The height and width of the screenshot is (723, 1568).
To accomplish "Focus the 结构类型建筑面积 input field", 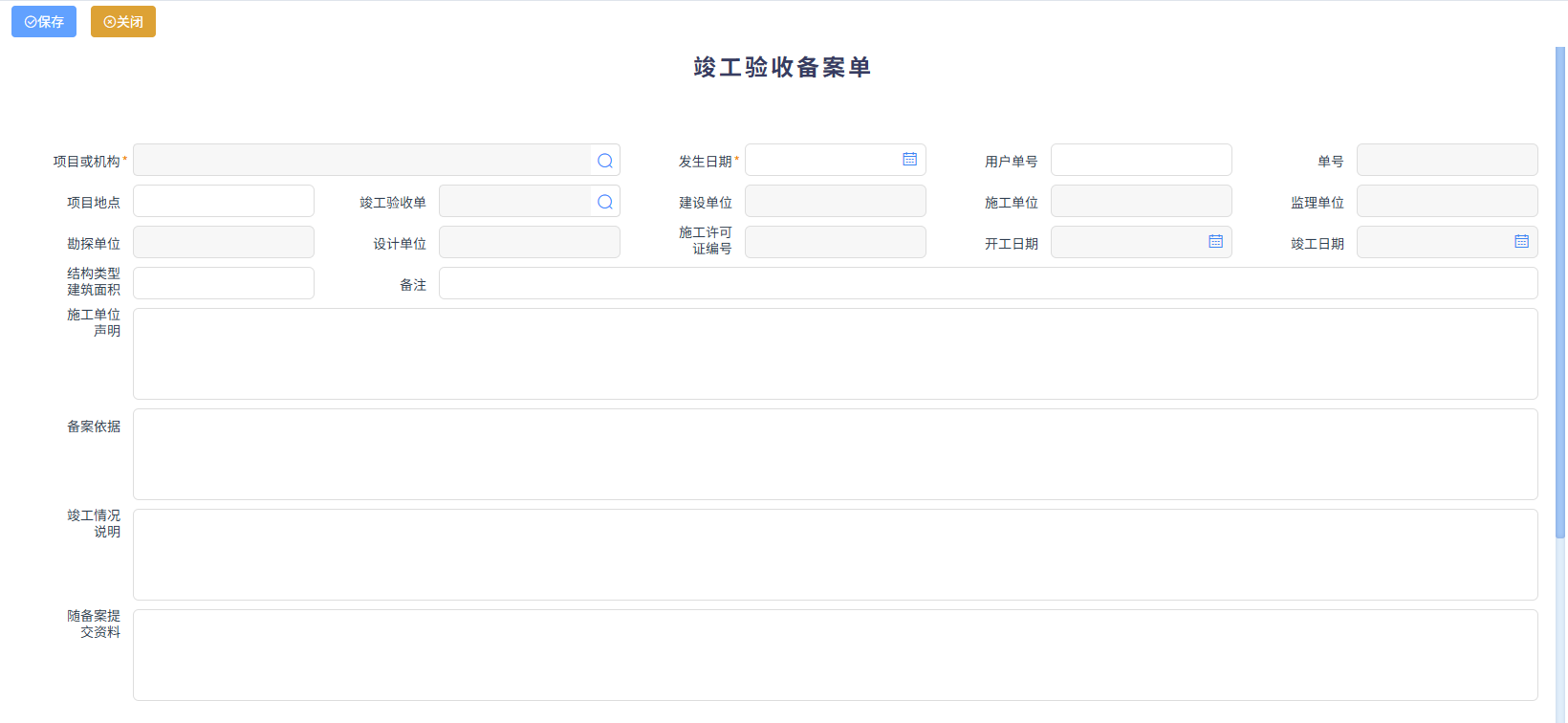I will 224,283.
